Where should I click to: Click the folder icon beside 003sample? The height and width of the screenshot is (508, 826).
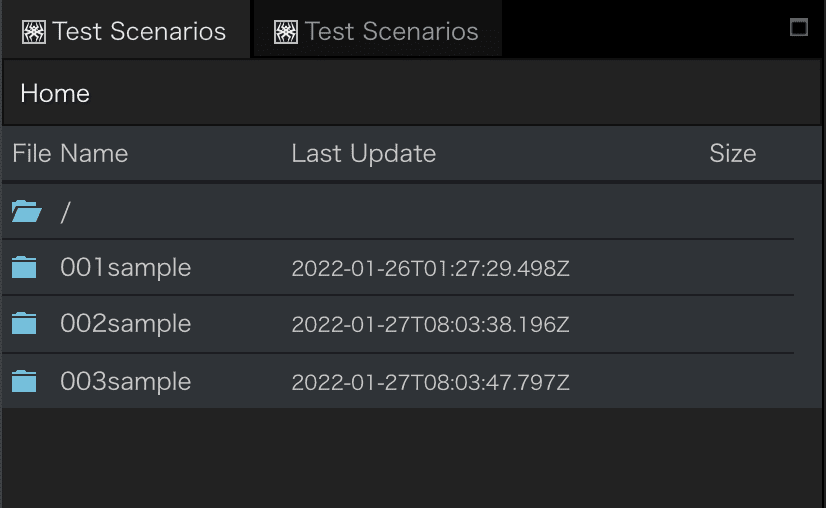(24, 382)
